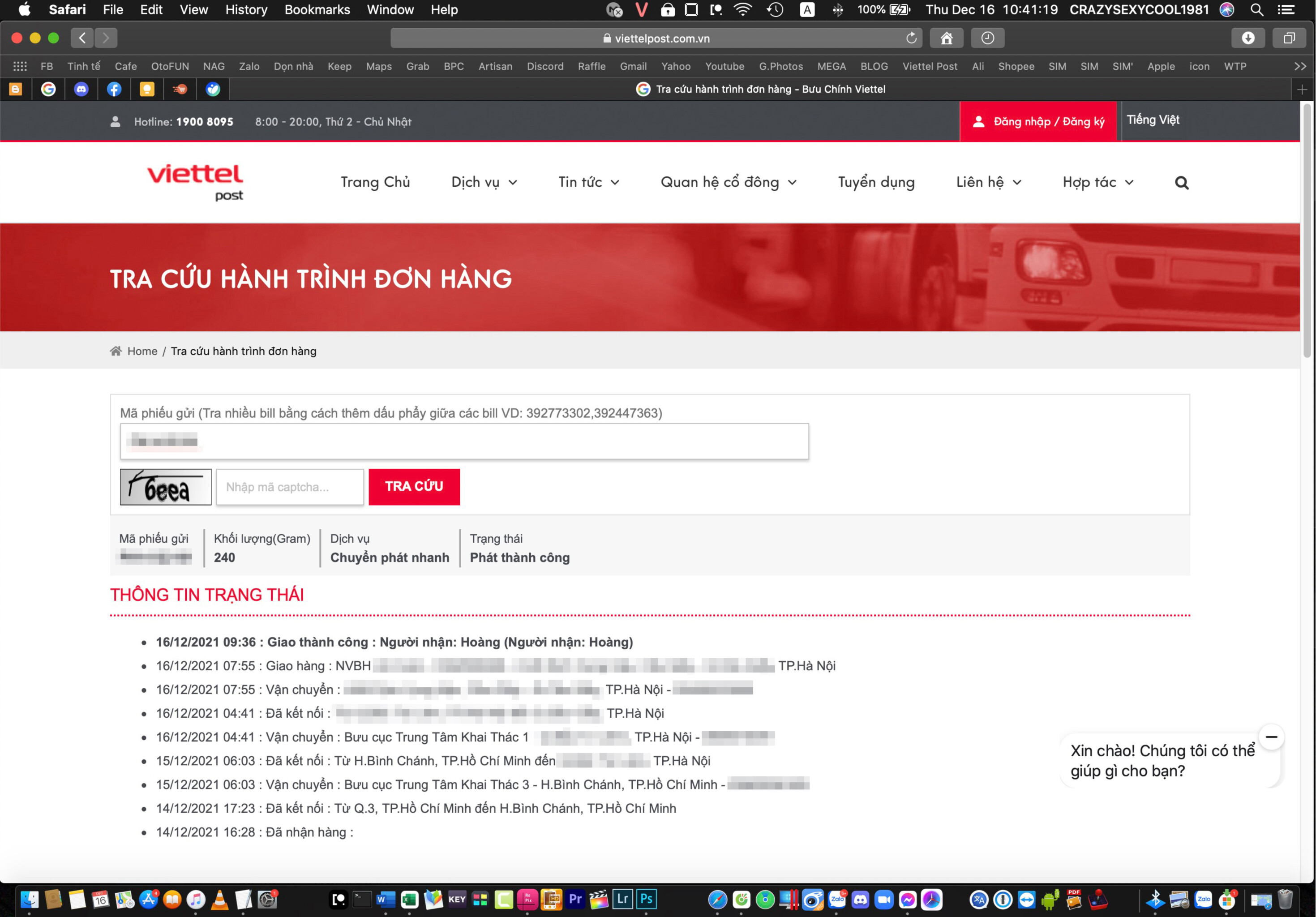Follow the Home breadcrumb link
Image resolution: width=1316 pixels, height=917 pixels.
coord(142,351)
